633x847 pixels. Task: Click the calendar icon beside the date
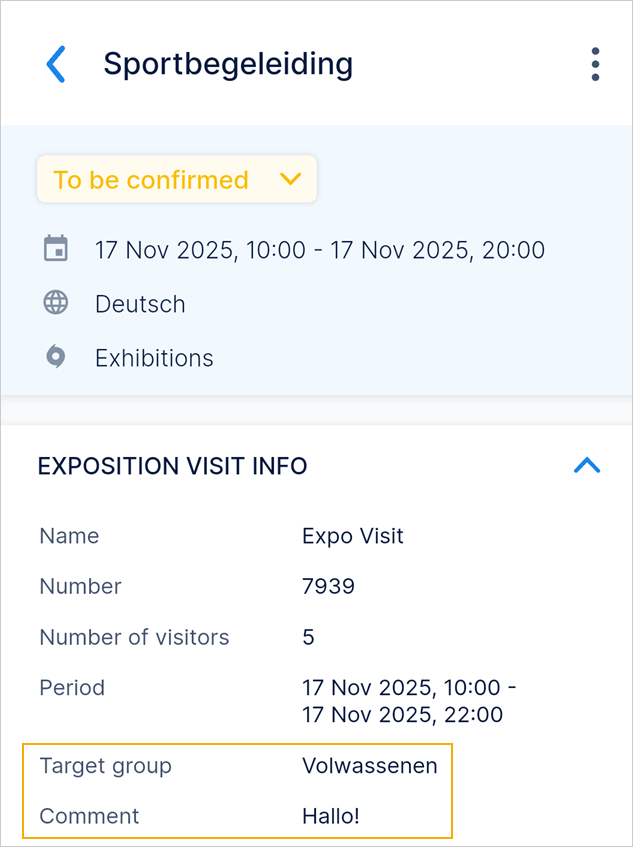(x=56, y=248)
